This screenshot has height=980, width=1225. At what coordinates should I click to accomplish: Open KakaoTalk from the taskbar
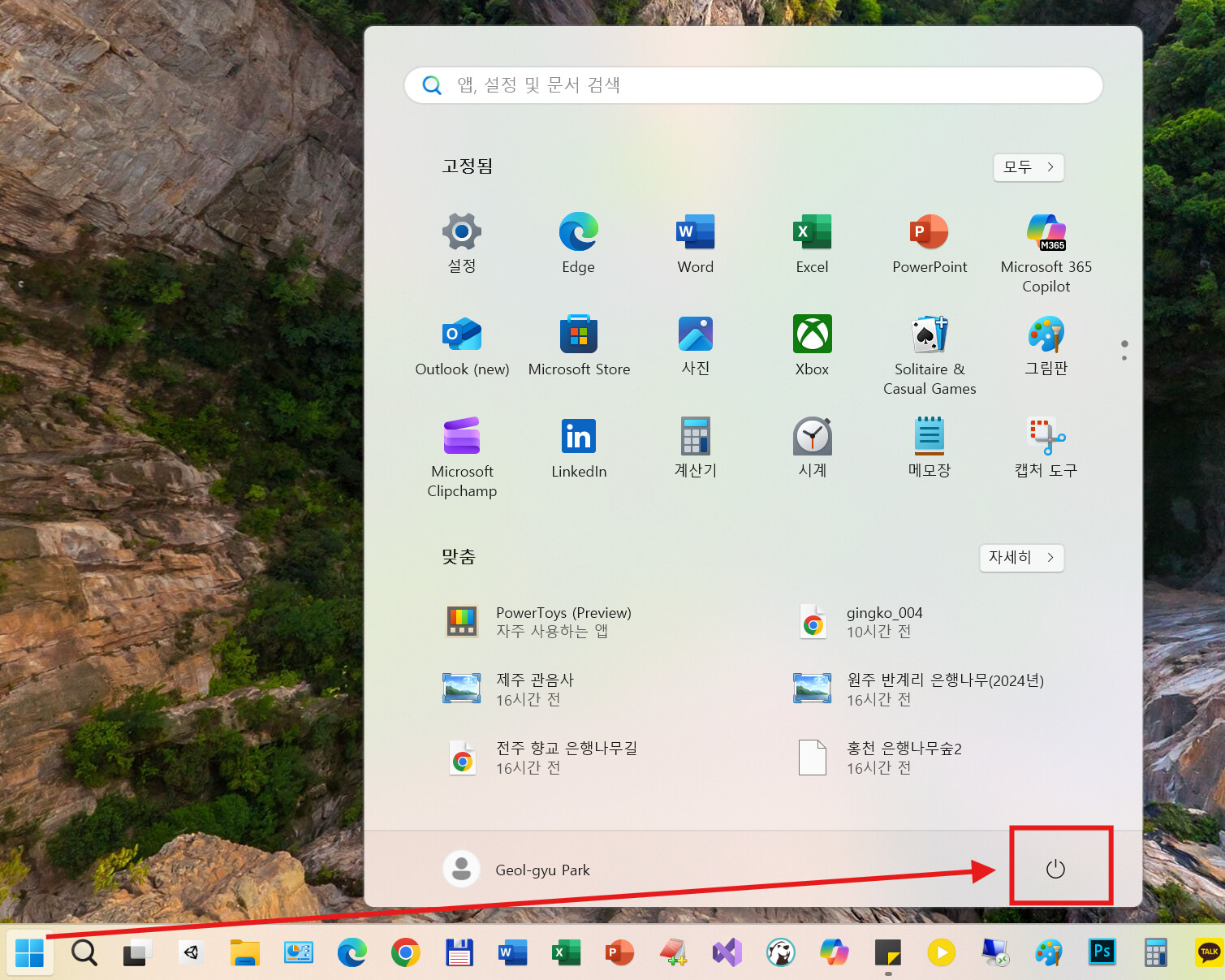coord(1209,952)
